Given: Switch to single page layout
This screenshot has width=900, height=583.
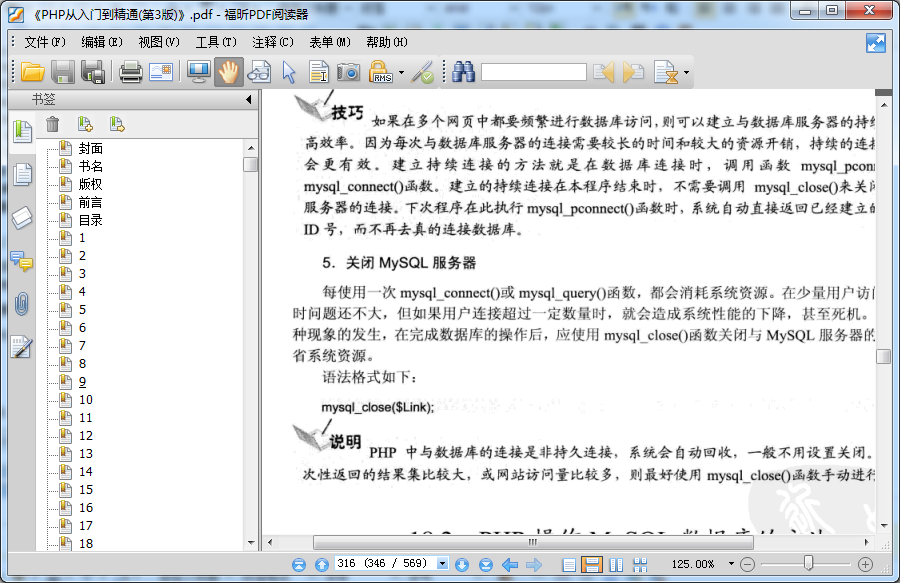Looking at the screenshot, I should (x=569, y=565).
